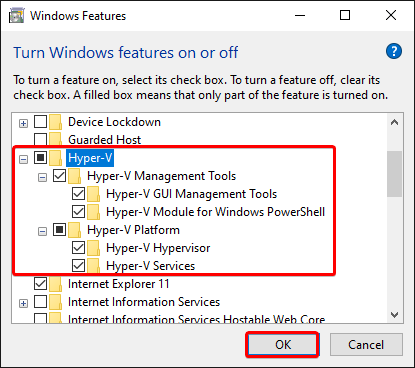
Task: Click the Windows Features title bar icon
Action: point(16,16)
